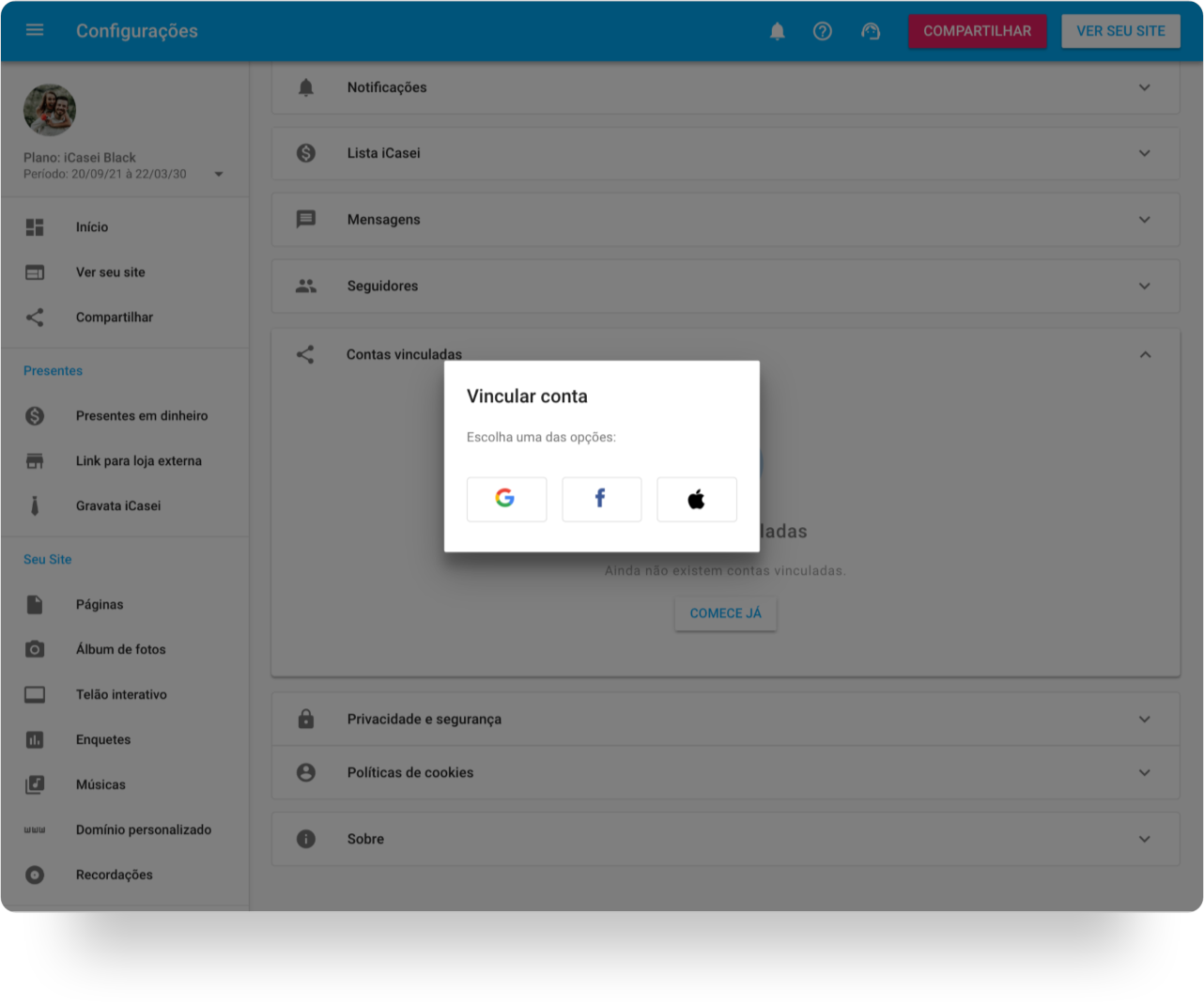
Task: Expand the Mensagens section chevron
Action: coord(1145,220)
